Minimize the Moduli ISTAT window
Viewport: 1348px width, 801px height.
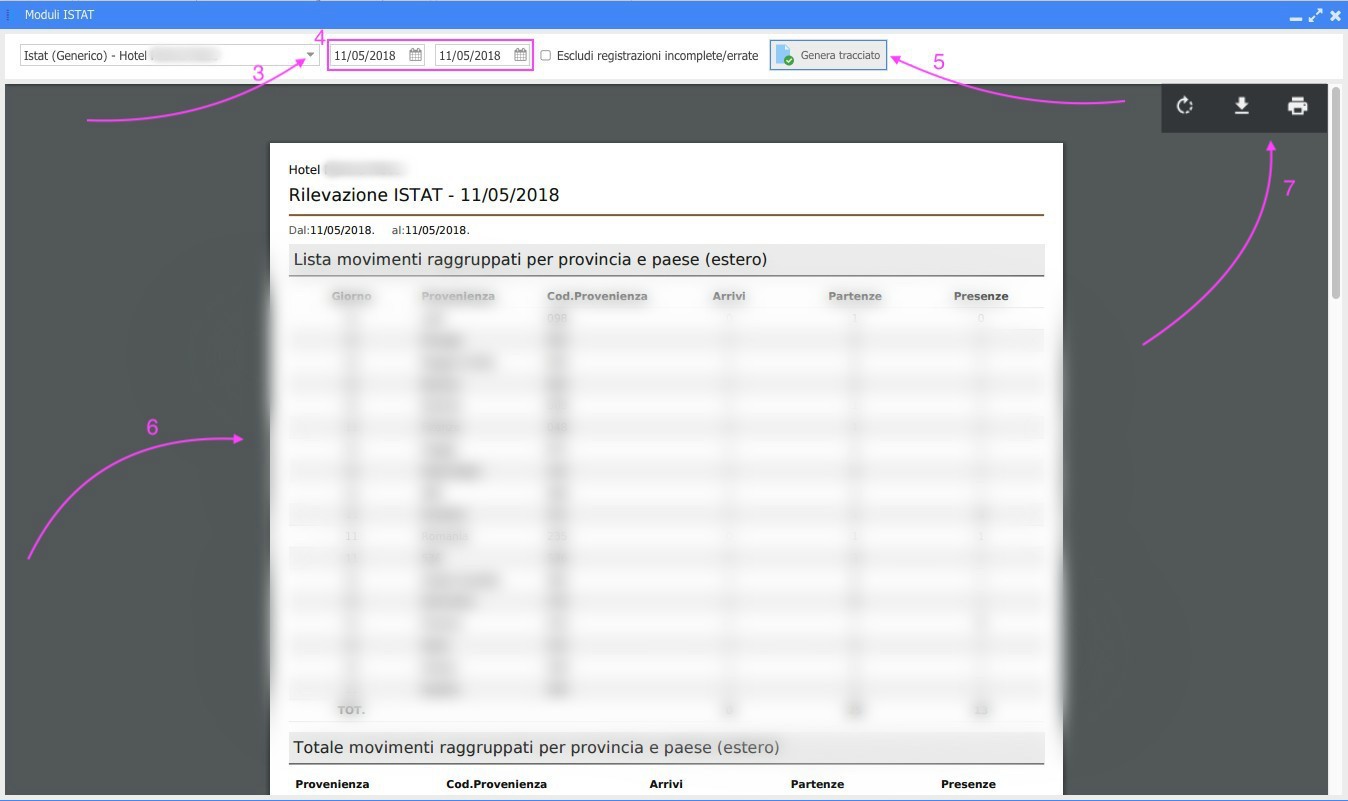click(x=1296, y=17)
